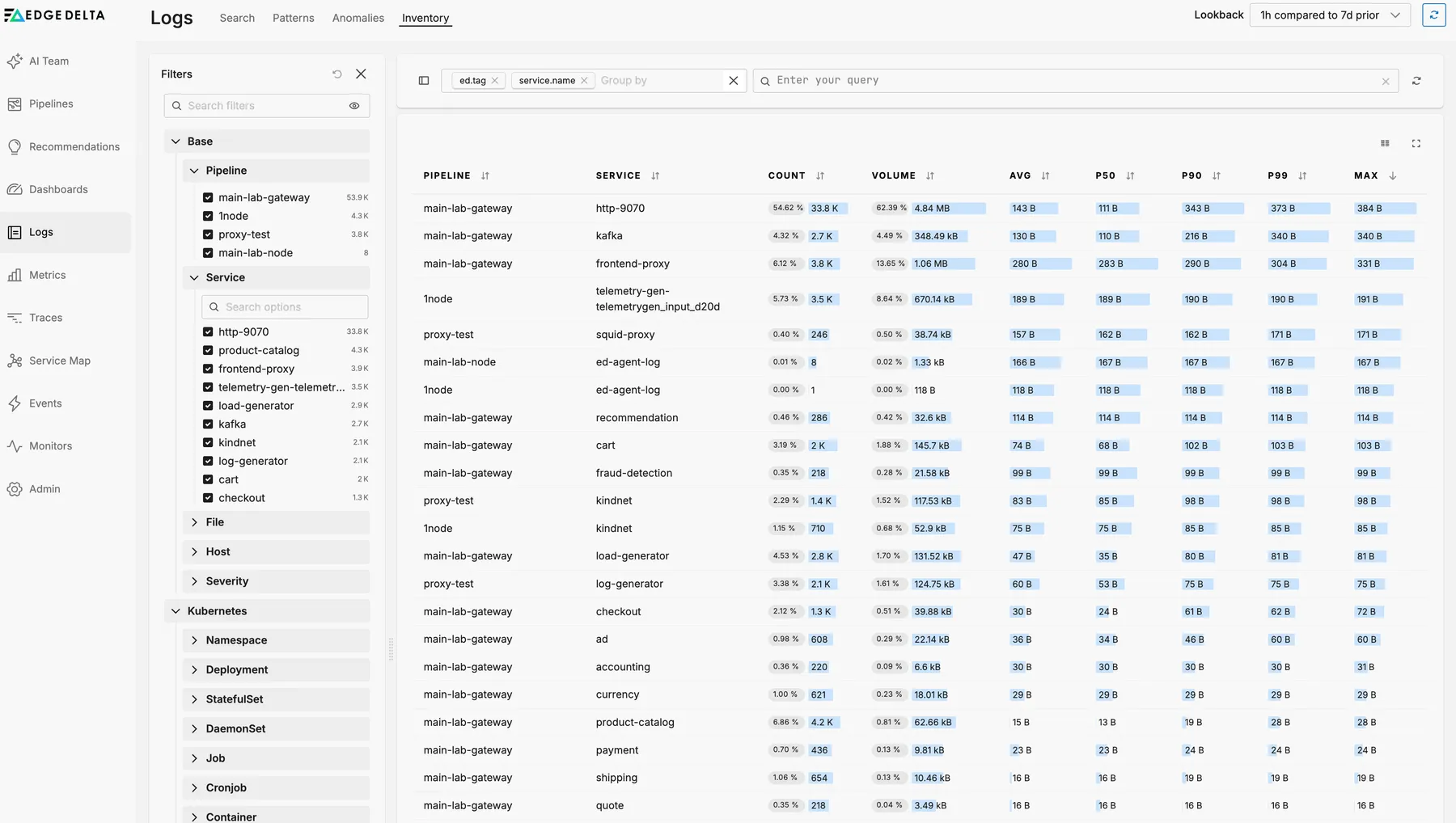The height and width of the screenshot is (823, 1456).
Task: Uncheck the 1node pipeline checkbox
Action: [208, 217]
